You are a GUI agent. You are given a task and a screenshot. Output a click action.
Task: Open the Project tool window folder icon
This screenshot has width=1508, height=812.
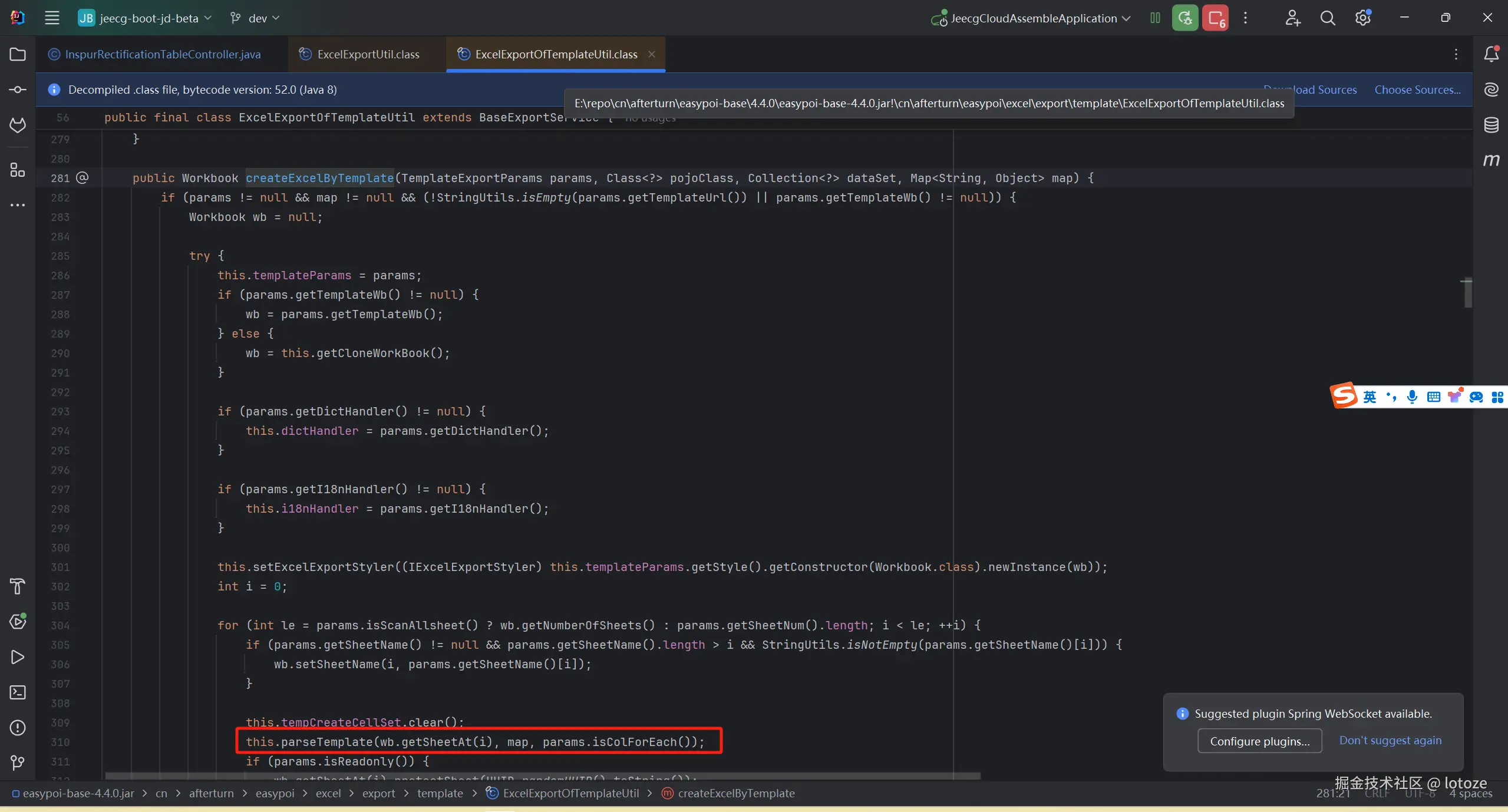18,54
